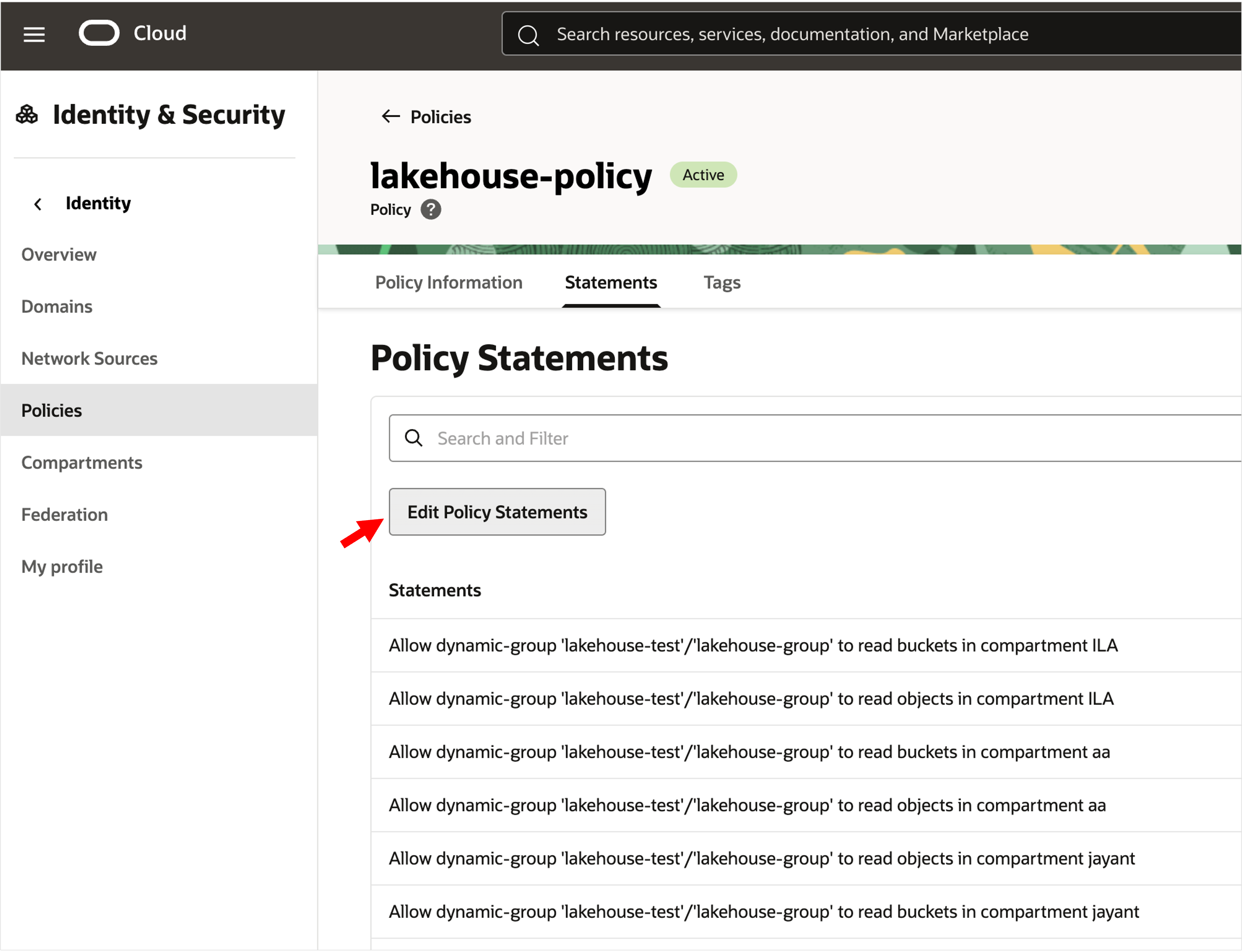
Task: Open Federation in the sidebar
Action: click(64, 514)
